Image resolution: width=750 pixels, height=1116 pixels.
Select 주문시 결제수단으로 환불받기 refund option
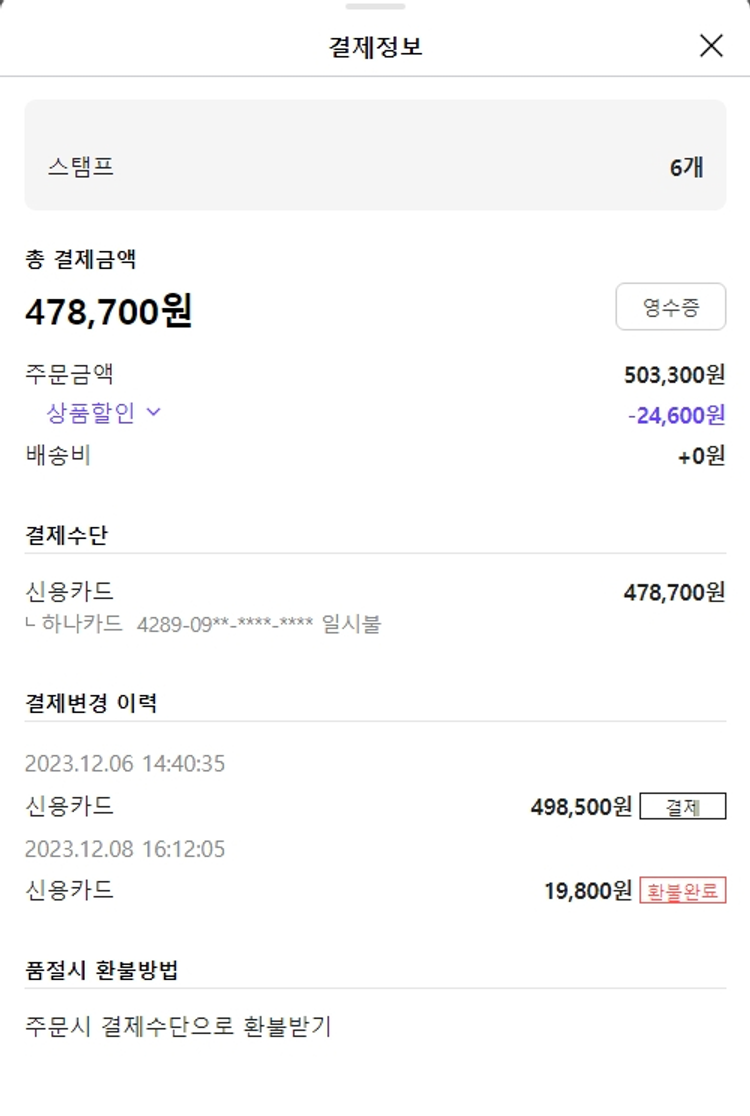coord(178,1026)
